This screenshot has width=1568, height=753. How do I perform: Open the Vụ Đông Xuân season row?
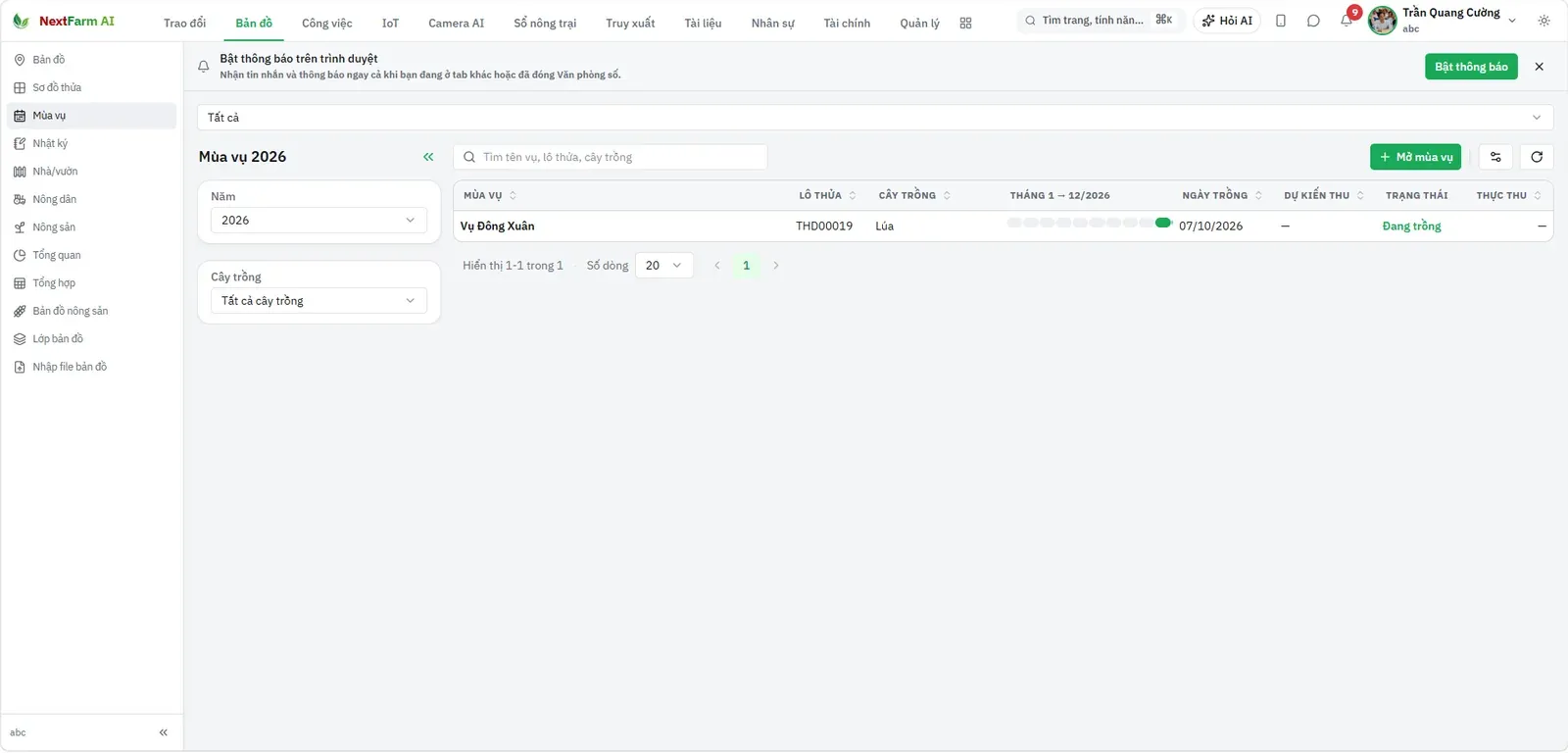tap(1003, 226)
